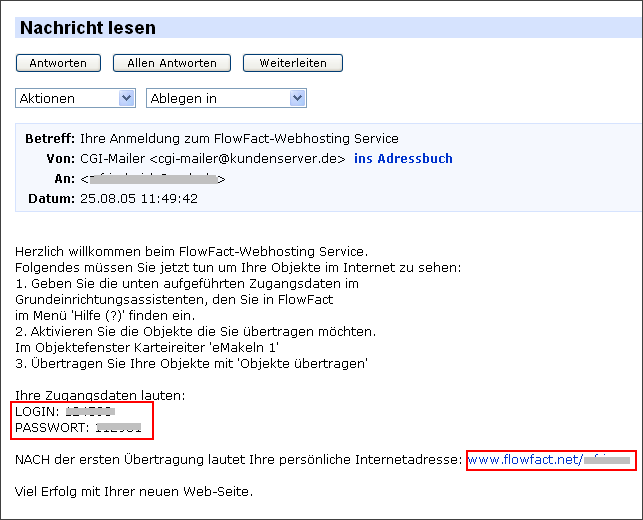Open the Aktionen dropdown

[x=75, y=98]
